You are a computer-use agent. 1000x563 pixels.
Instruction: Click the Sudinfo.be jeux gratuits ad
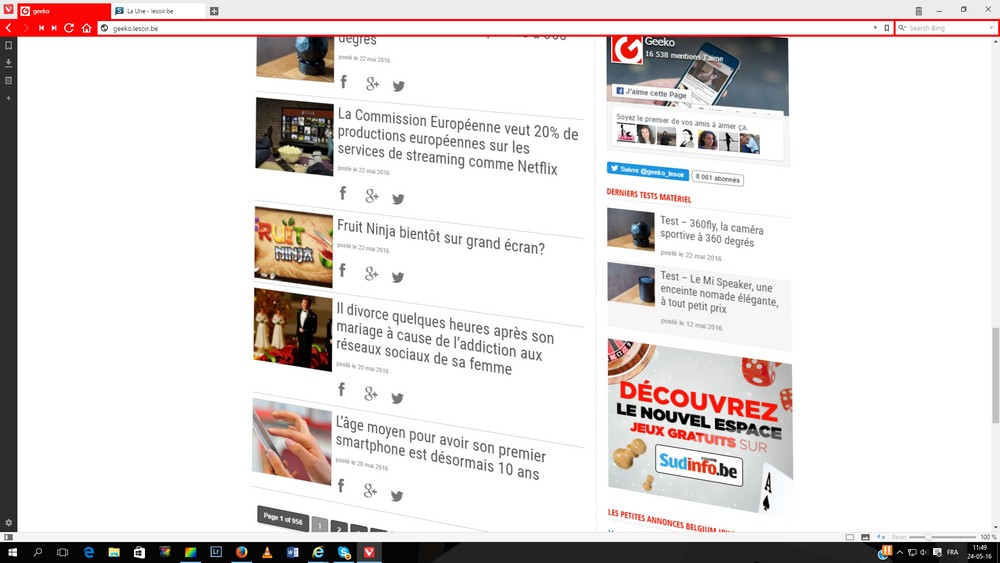pos(700,425)
